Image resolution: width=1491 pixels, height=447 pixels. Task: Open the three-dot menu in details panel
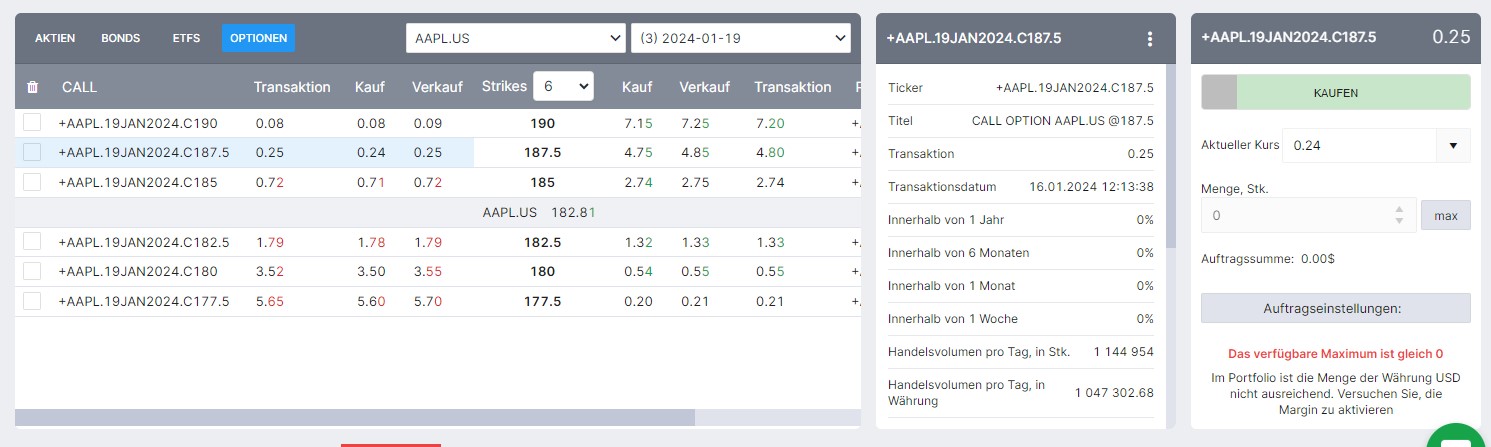click(1150, 39)
